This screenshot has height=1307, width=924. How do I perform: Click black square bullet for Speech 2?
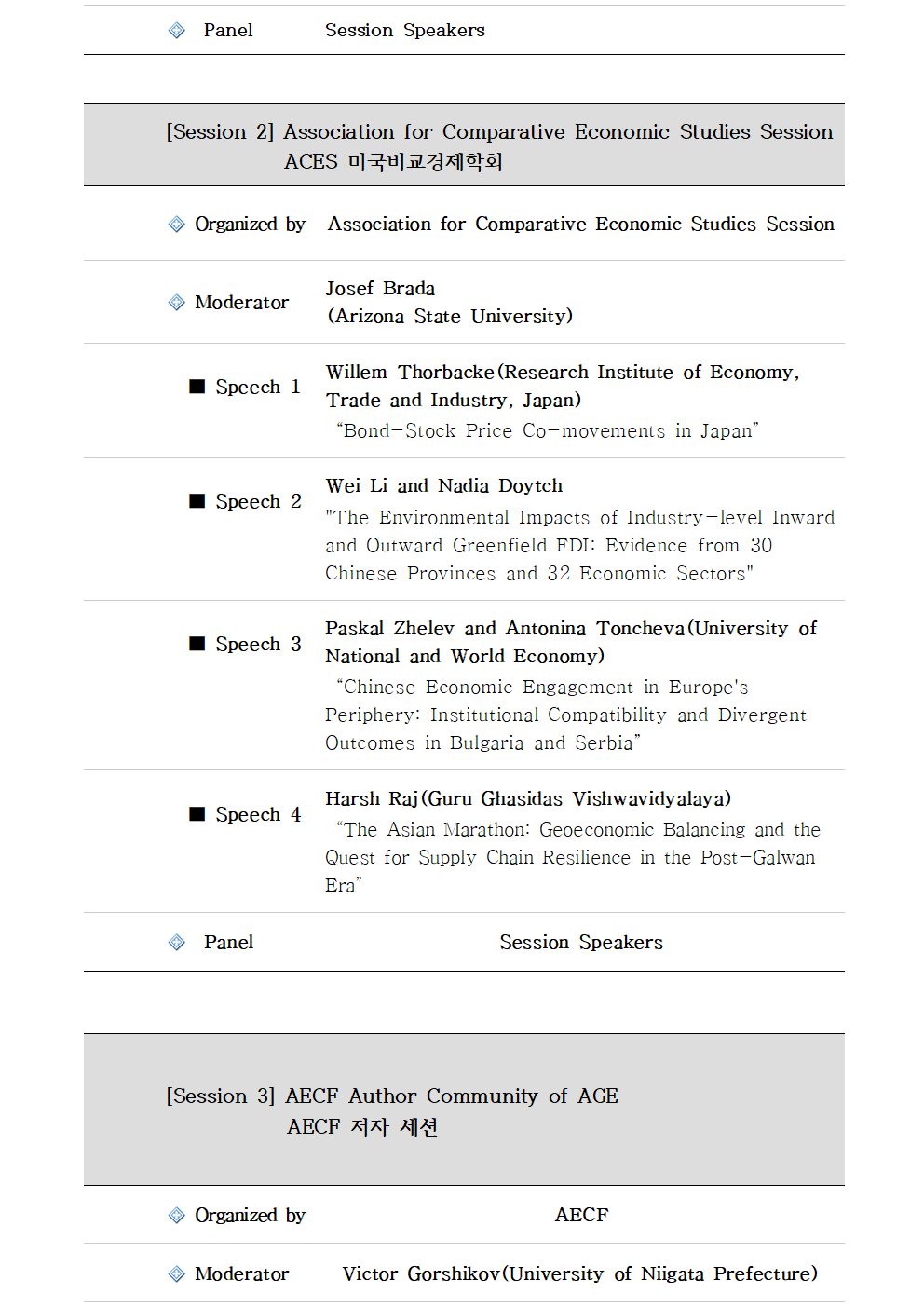(x=197, y=501)
